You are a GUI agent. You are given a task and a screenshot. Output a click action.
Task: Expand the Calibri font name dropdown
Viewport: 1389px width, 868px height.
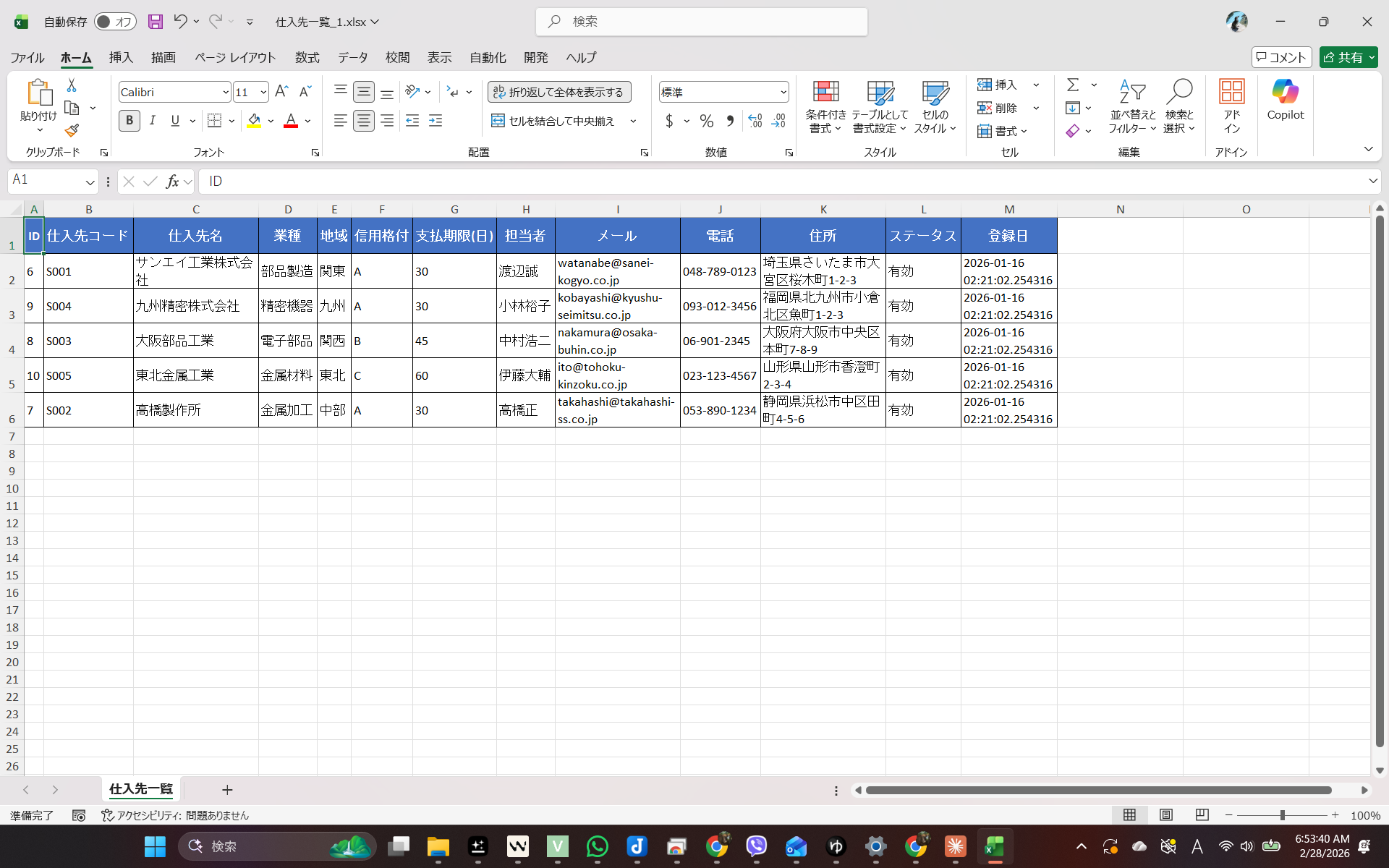click(225, 93)
